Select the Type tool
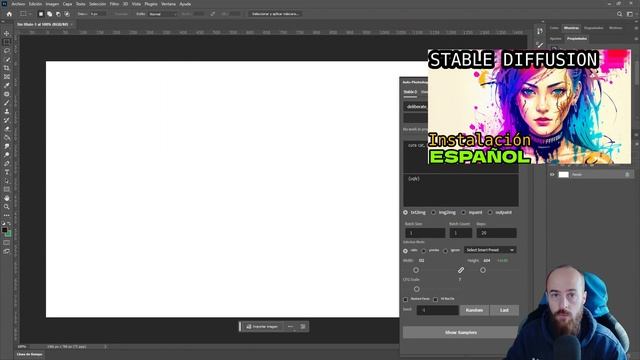The width and height of the screenshot is (640, 360). [x=7, y=172]
